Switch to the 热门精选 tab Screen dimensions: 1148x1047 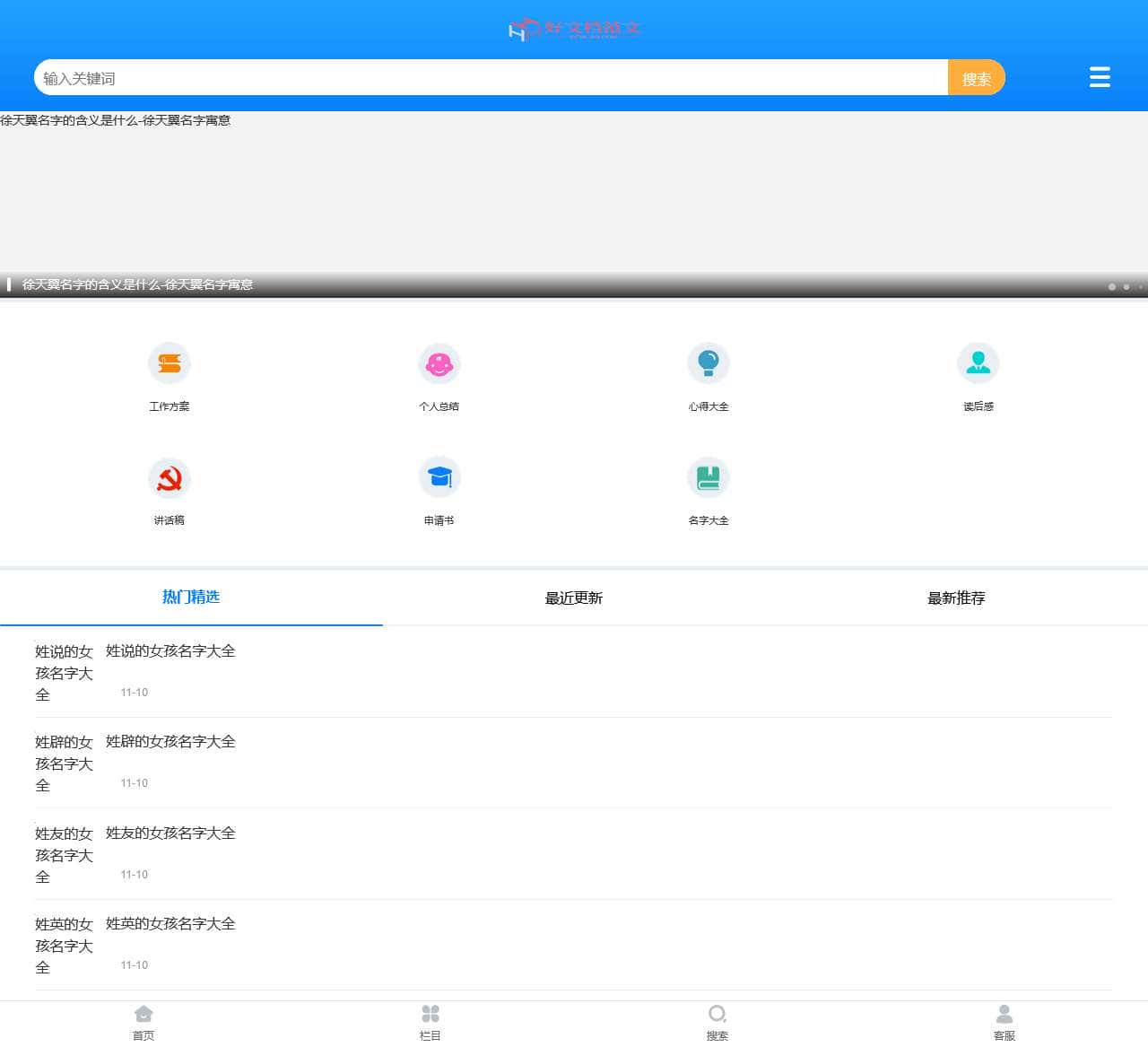click(191, 598)
